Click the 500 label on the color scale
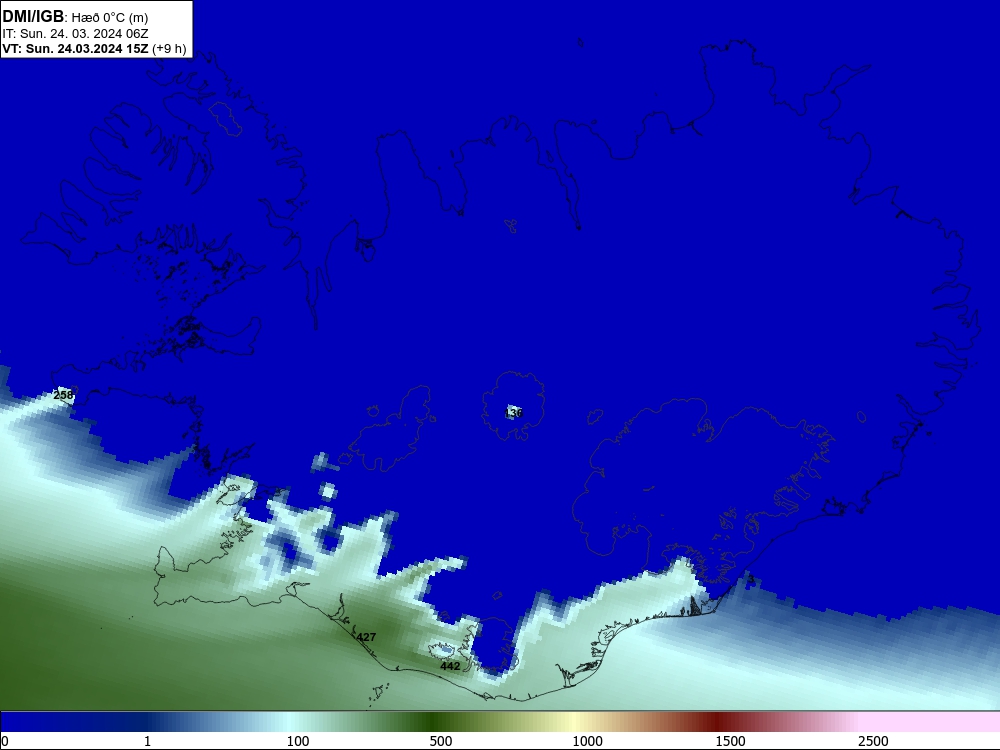This screenshot has width=1000, height=750. [x=441, y=741]
